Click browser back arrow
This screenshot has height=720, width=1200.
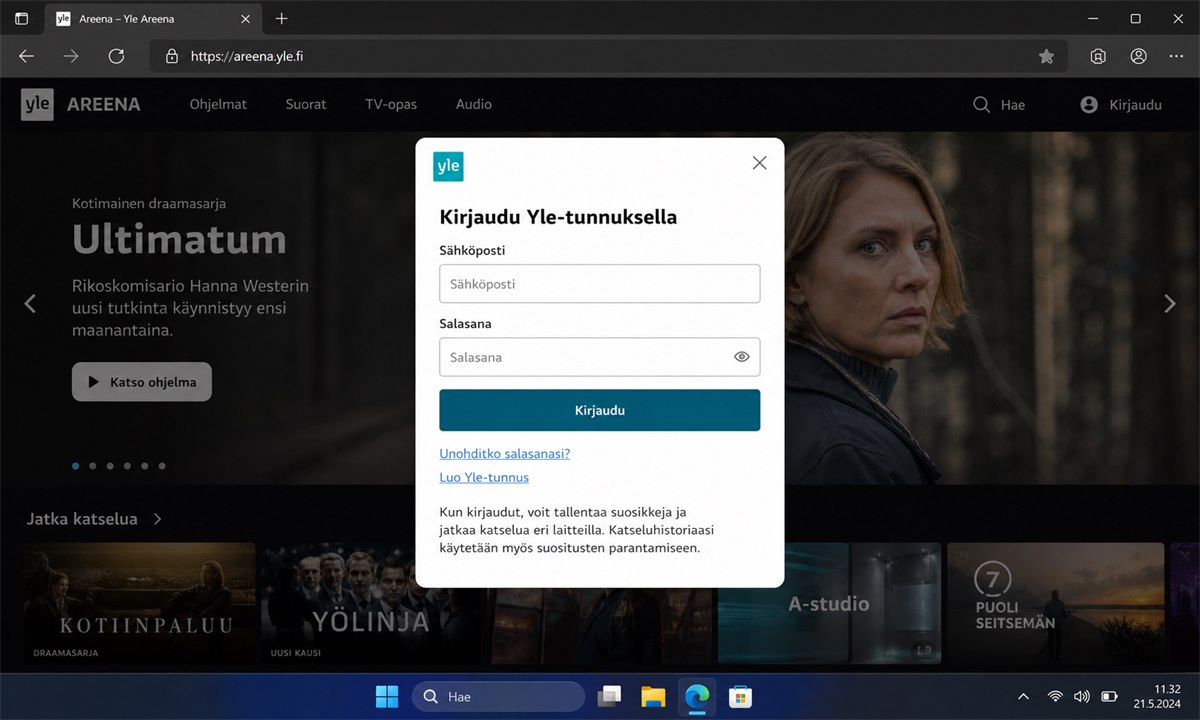pos(26,56)
